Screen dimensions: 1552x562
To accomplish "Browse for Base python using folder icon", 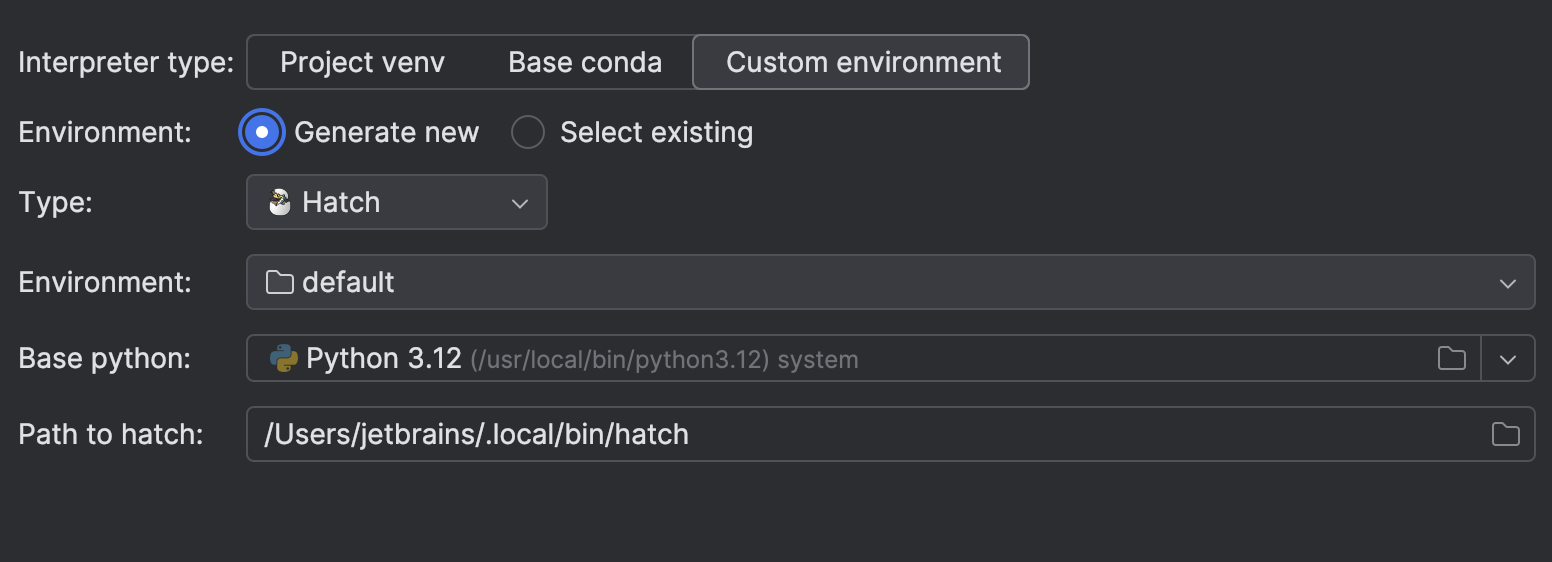I will [x=1451, y=358].
